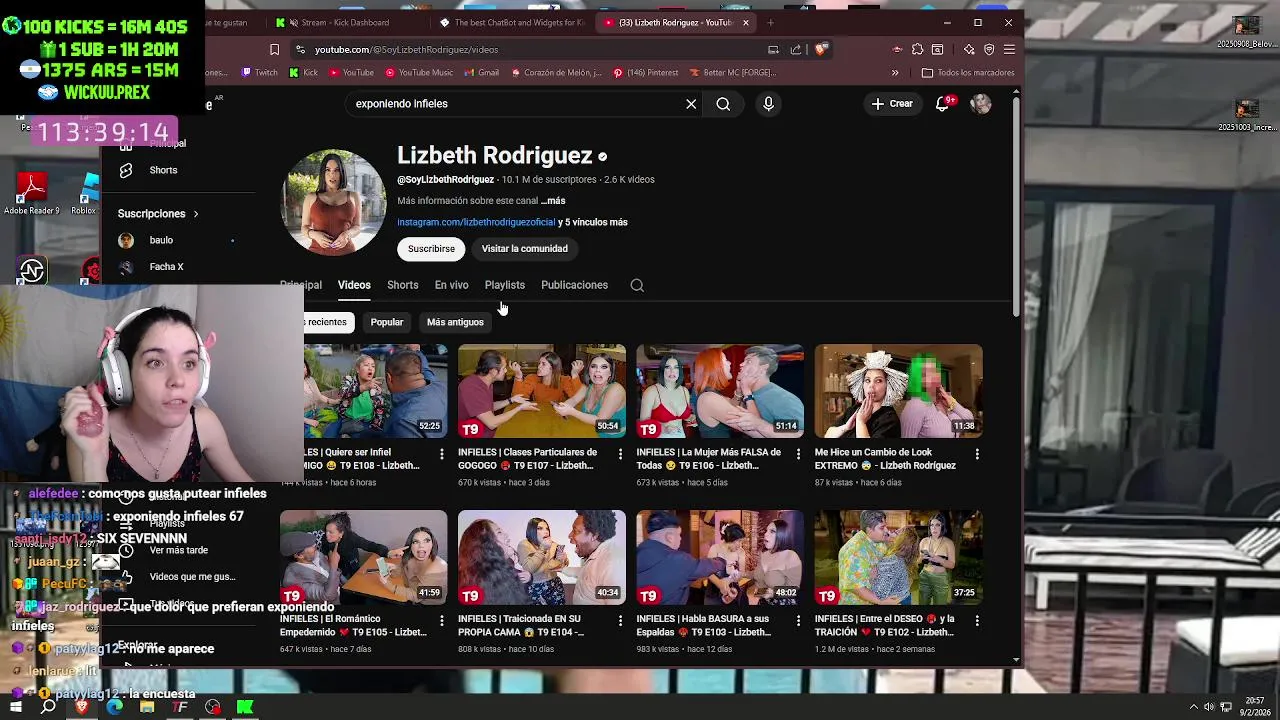Screen dimensions: 1280x720
Task: Filter videos by Popular
Action: [387, 322]
